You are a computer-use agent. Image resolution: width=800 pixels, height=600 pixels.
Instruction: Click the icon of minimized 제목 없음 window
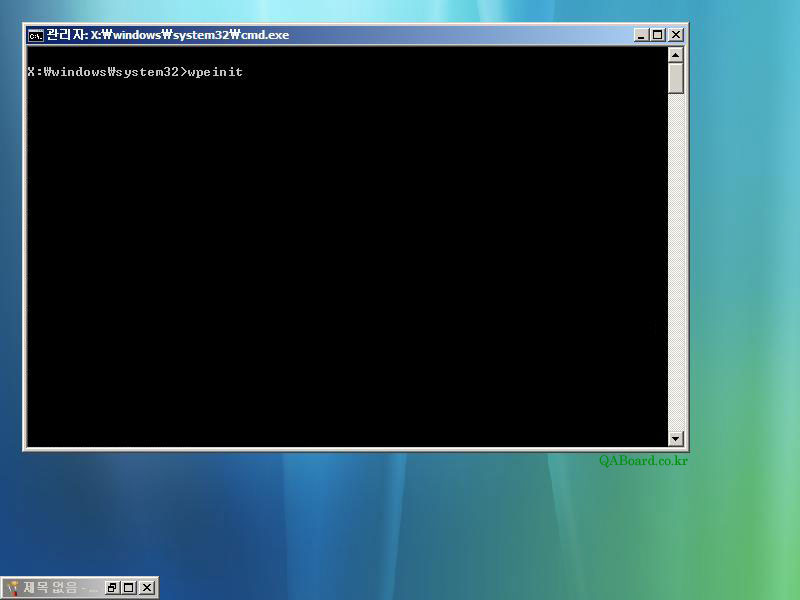point(12,588)
